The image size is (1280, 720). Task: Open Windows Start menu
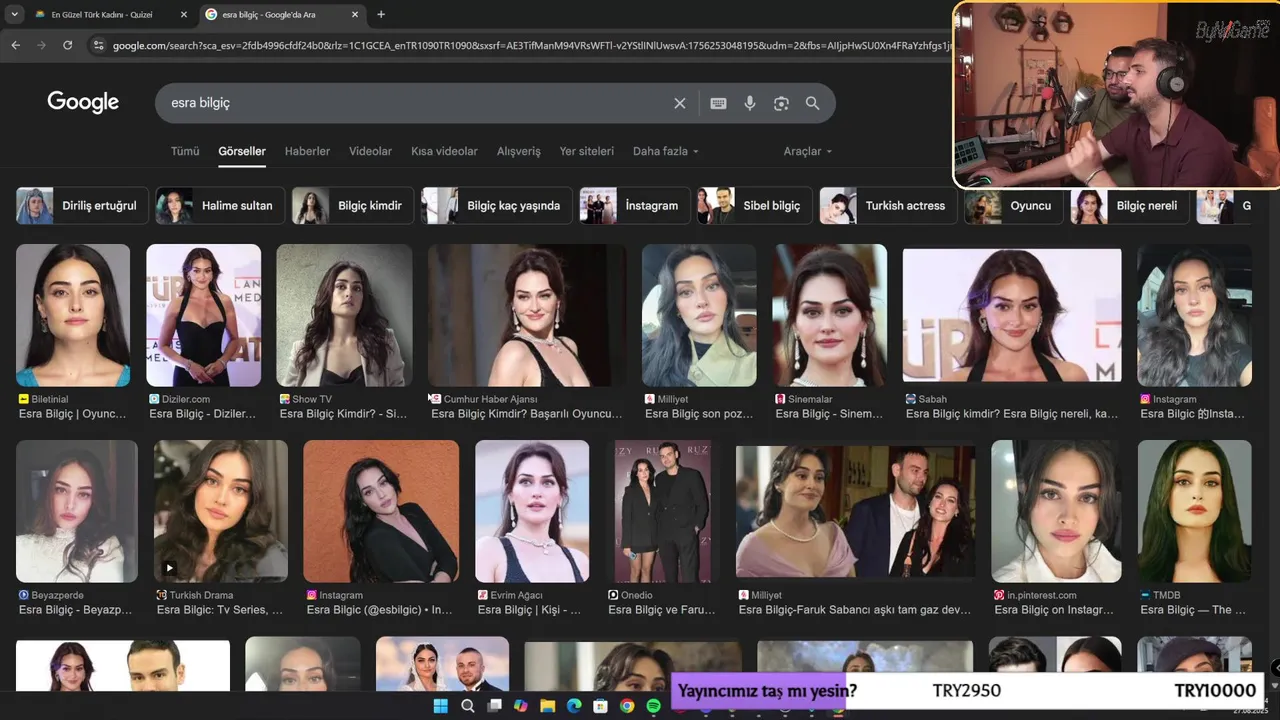(440, 706)
